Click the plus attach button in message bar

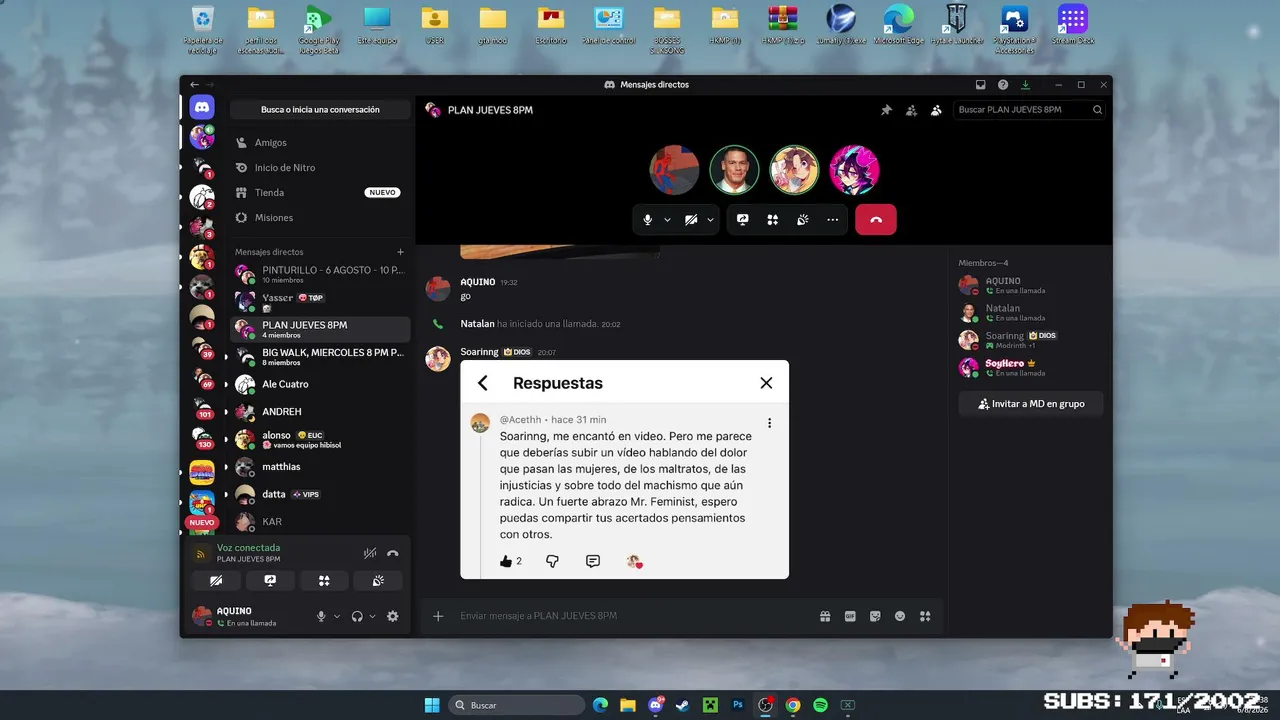pyautogui.click(x=438, y=616)
